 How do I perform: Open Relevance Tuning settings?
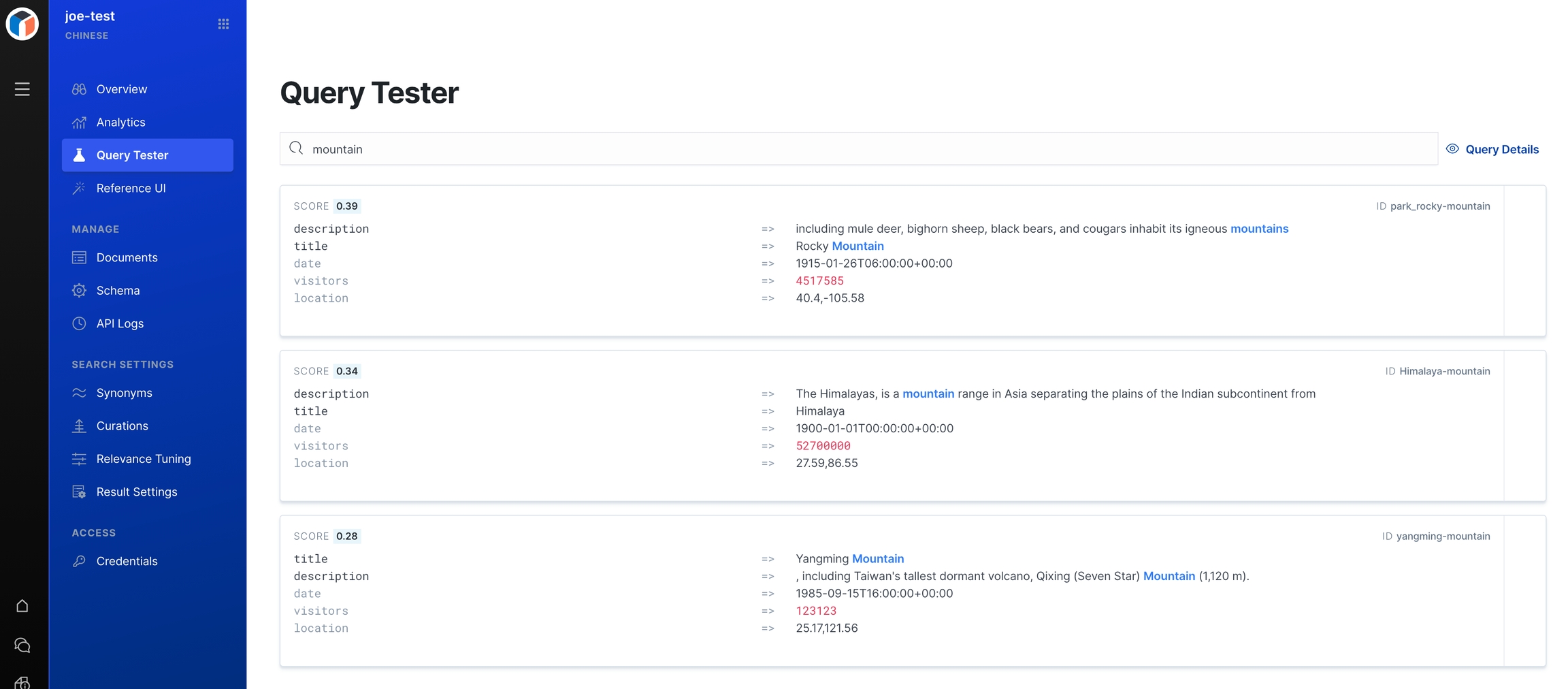(x=143, y=459)
